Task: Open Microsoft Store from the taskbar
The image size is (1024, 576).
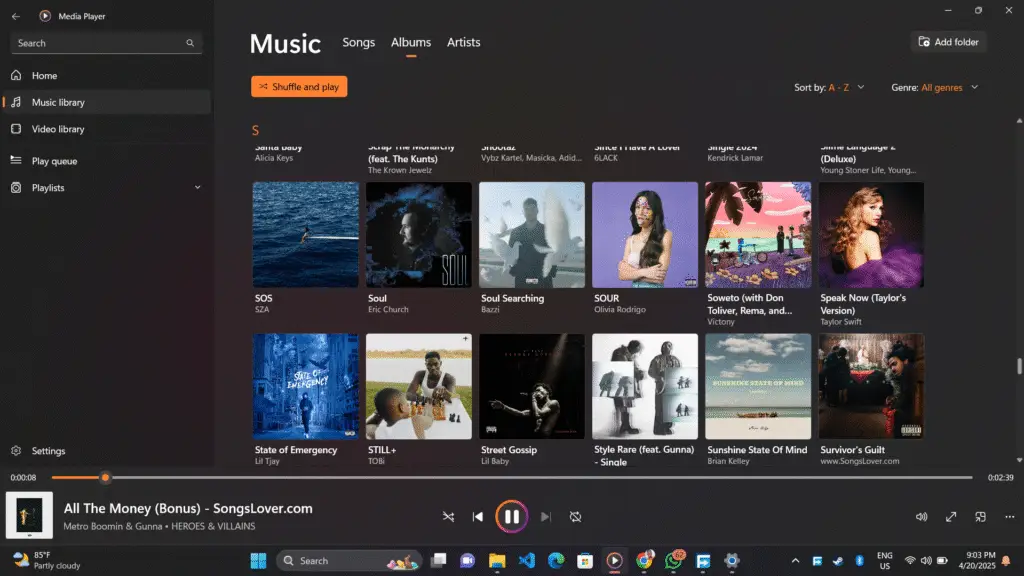Action: pyautogui.click(x=585, y=560)
